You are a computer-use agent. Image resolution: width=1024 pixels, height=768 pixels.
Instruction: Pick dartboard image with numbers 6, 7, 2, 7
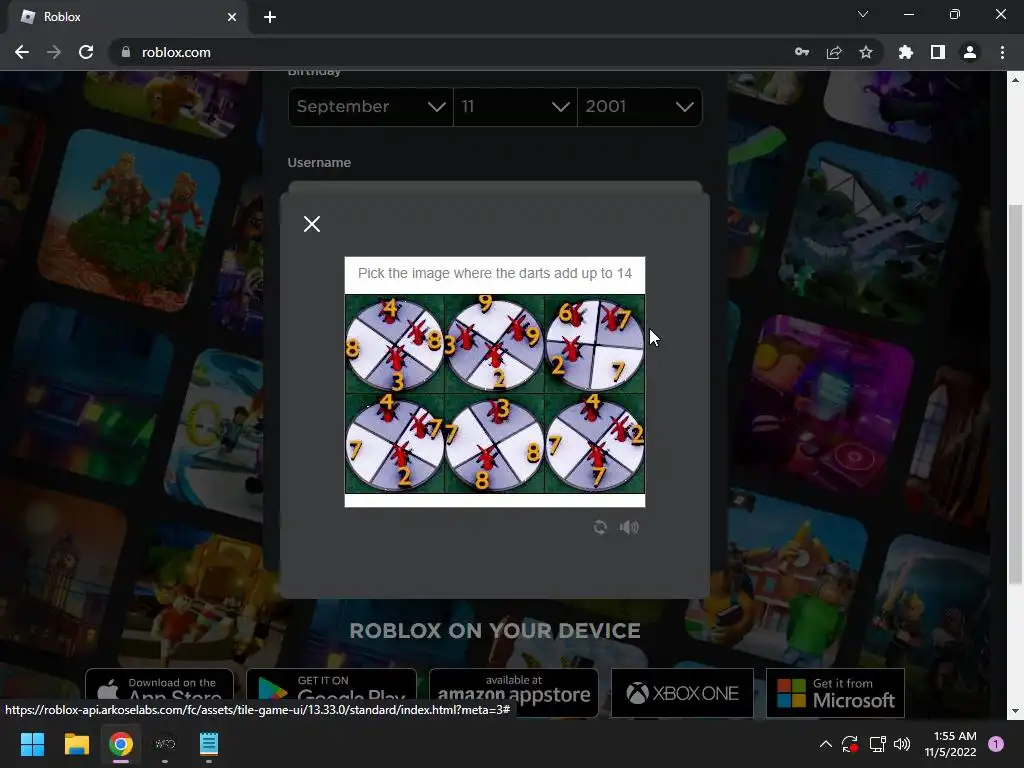click(x=594, y=344)
